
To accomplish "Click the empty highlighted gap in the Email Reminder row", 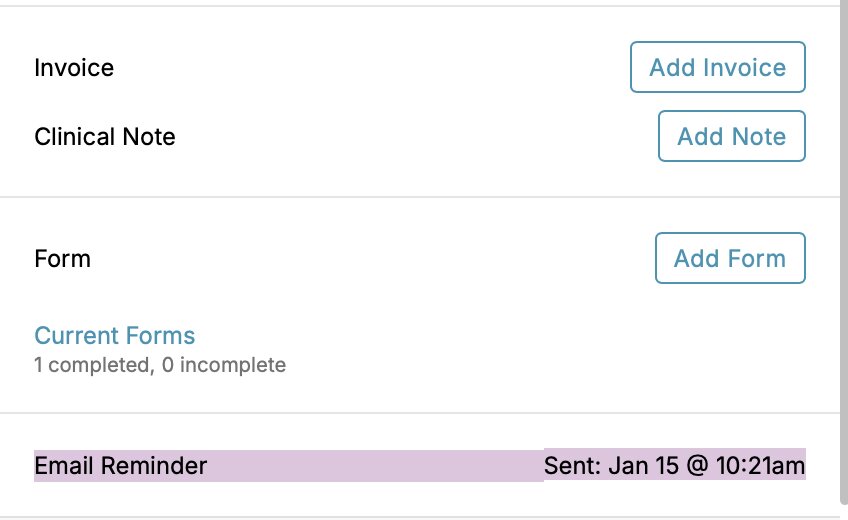I will point(375,466).
